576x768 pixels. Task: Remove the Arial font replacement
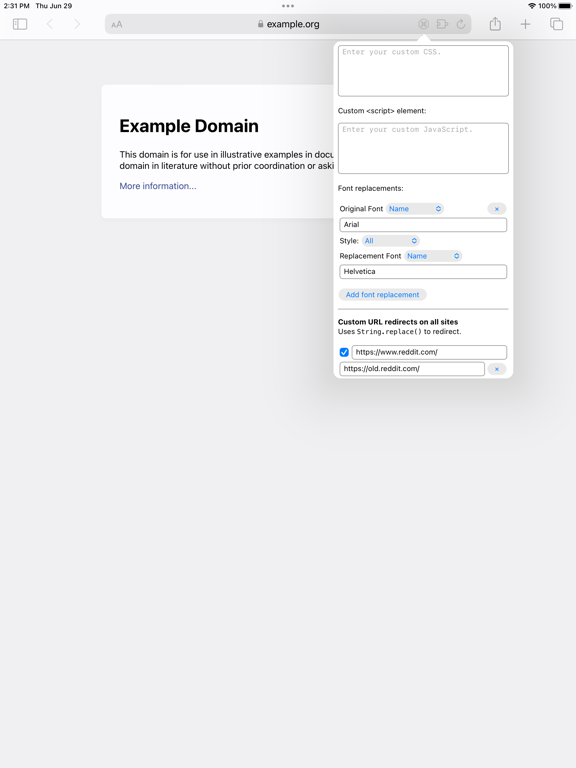click(497, 209)
